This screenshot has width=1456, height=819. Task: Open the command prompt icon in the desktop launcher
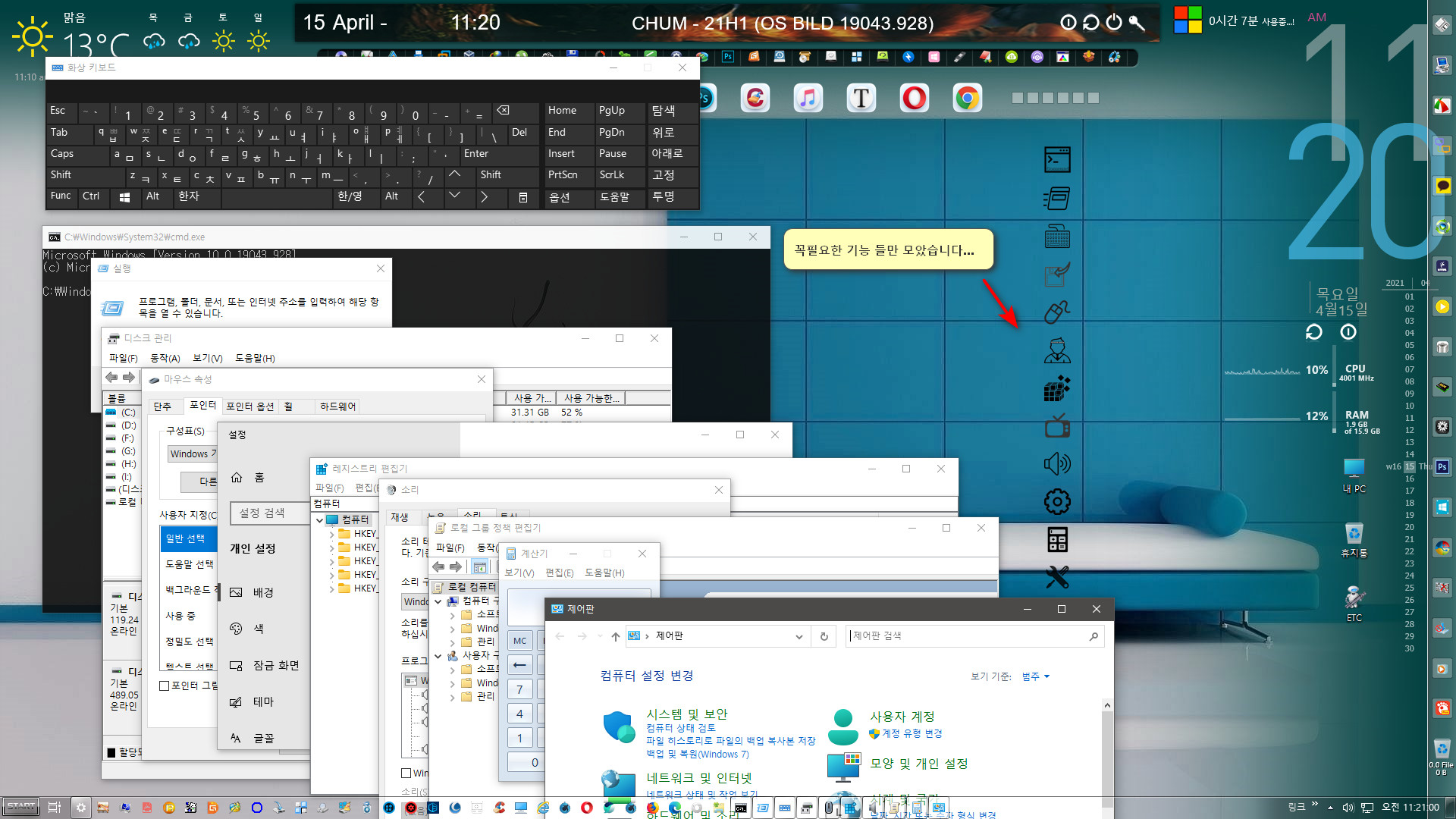tap(1057, 160)
